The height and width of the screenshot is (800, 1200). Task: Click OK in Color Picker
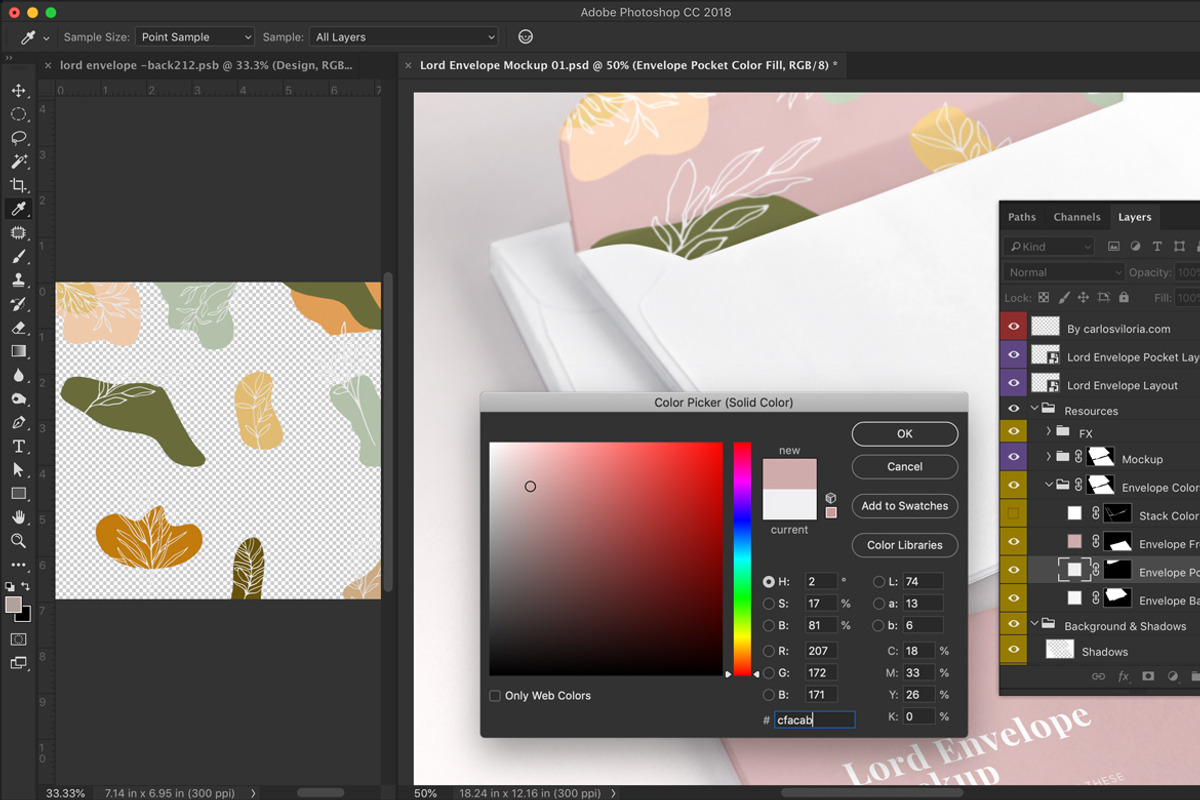coord(905,434)
